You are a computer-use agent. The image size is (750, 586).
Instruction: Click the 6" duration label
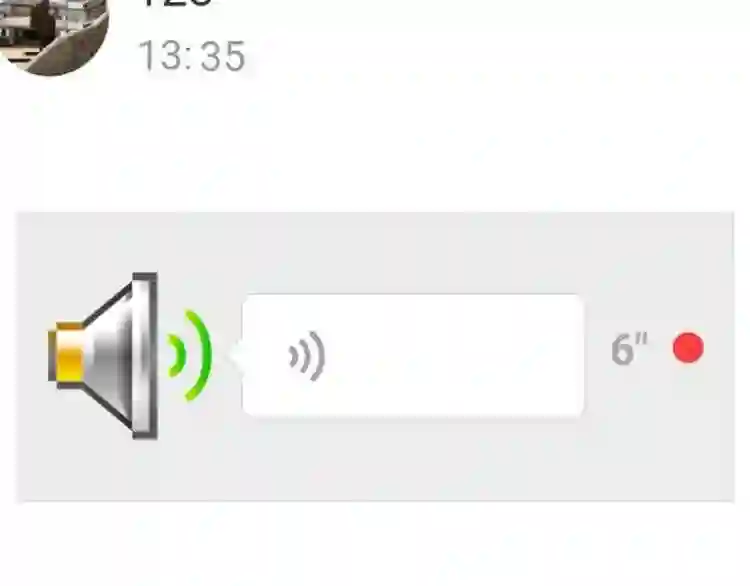629,349
